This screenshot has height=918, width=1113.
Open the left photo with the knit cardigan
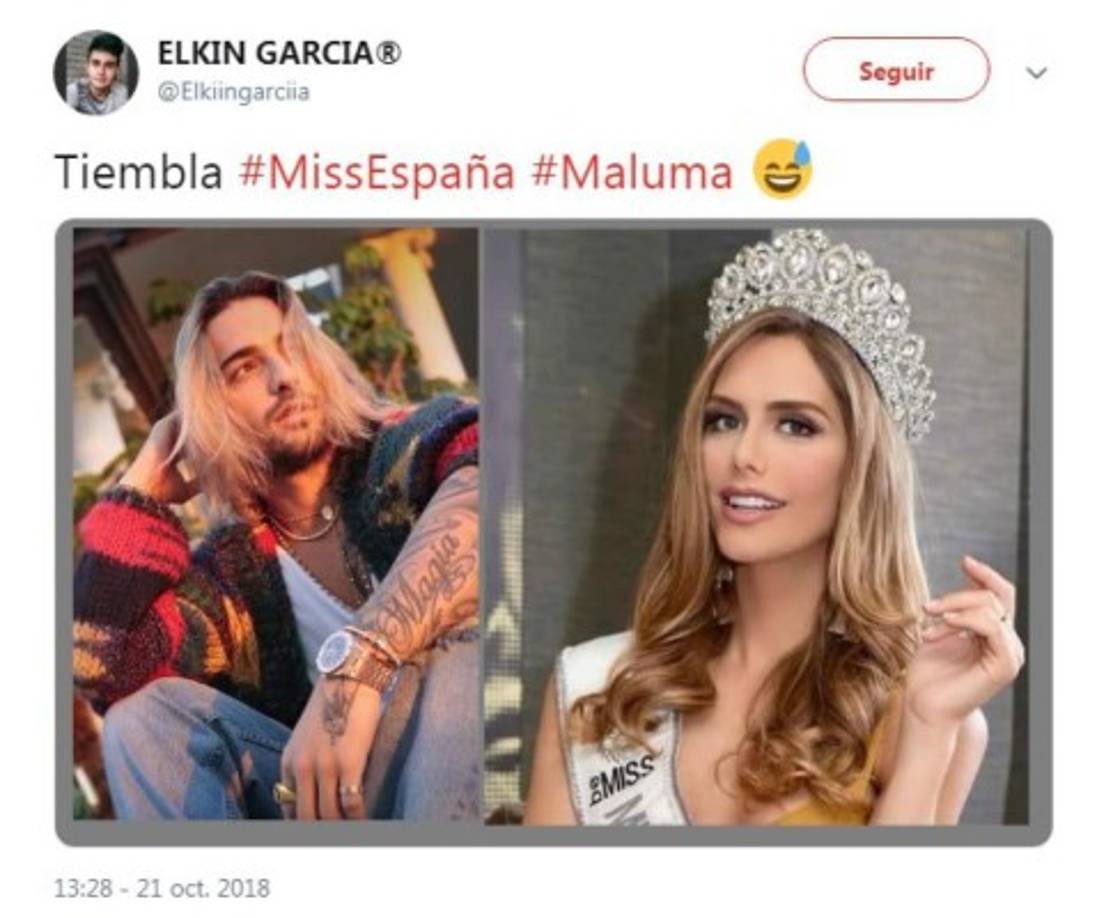[275, 524]
